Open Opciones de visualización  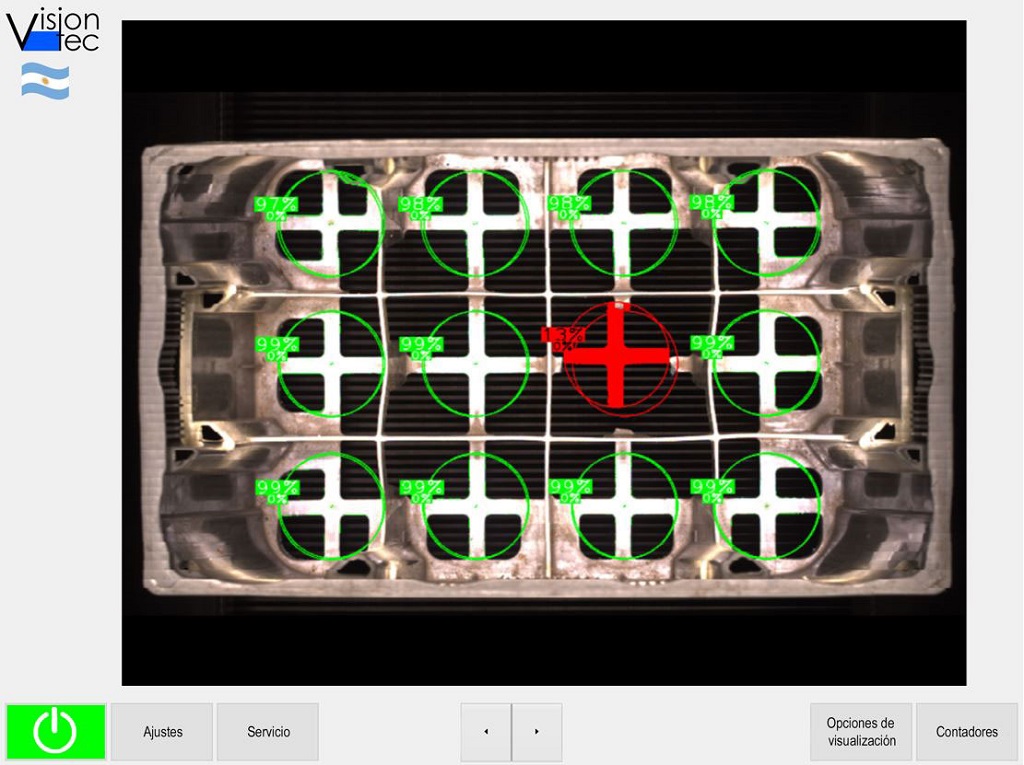pyautogui.click(x=861, y=732)
